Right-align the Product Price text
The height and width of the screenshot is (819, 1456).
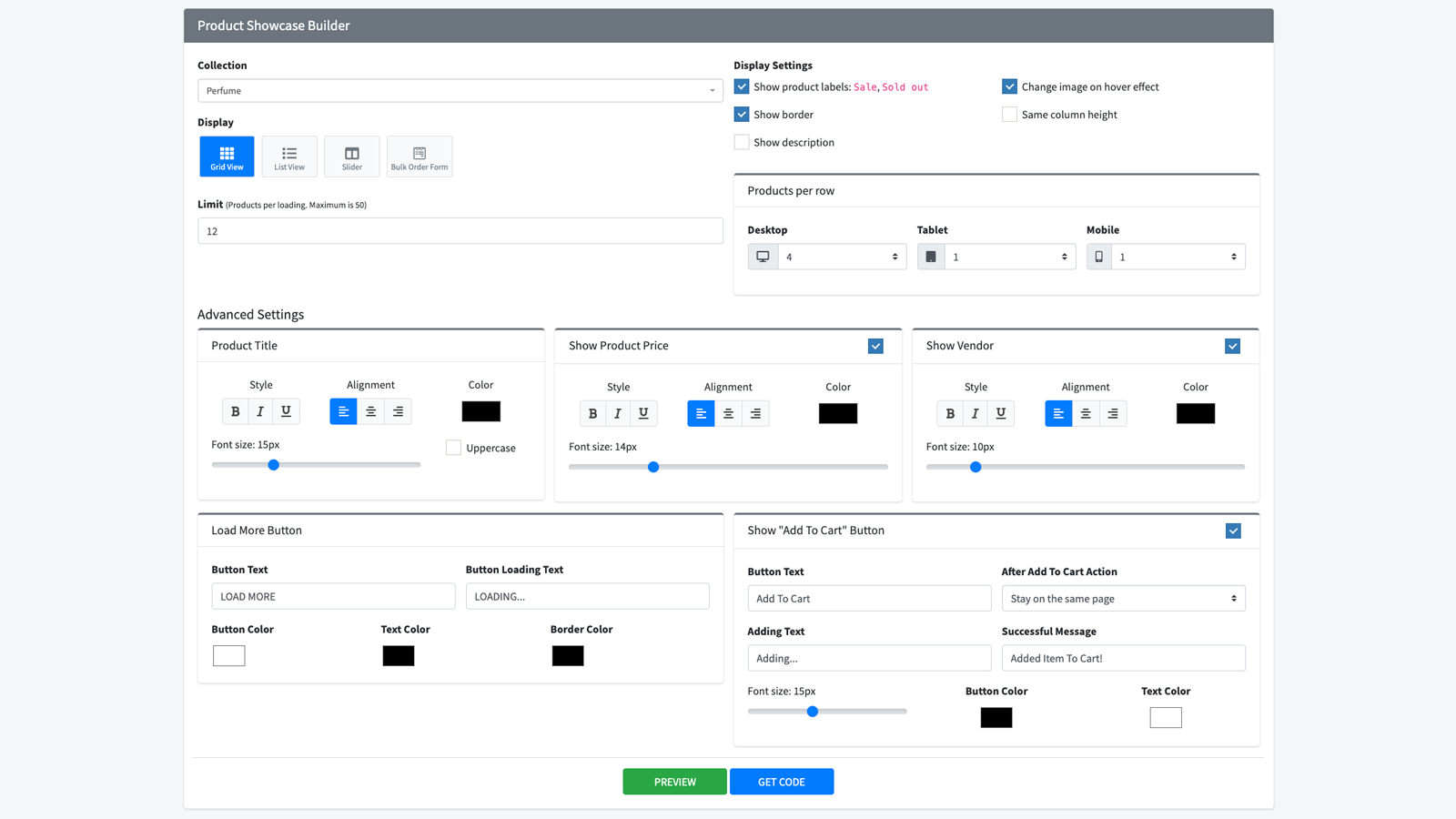point(755,413)
